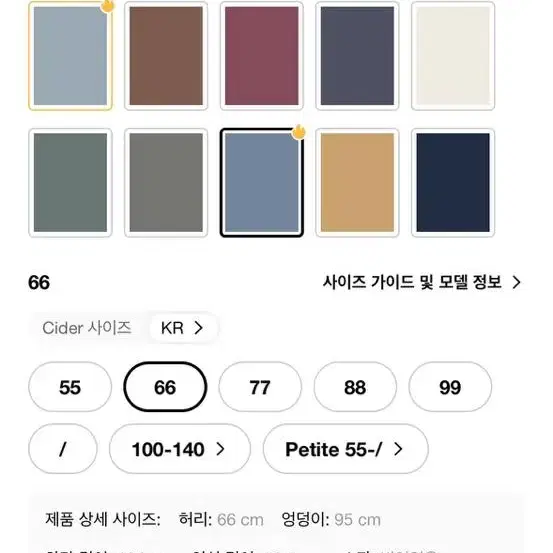Open the KR size region dropdown

click(183, 328)
